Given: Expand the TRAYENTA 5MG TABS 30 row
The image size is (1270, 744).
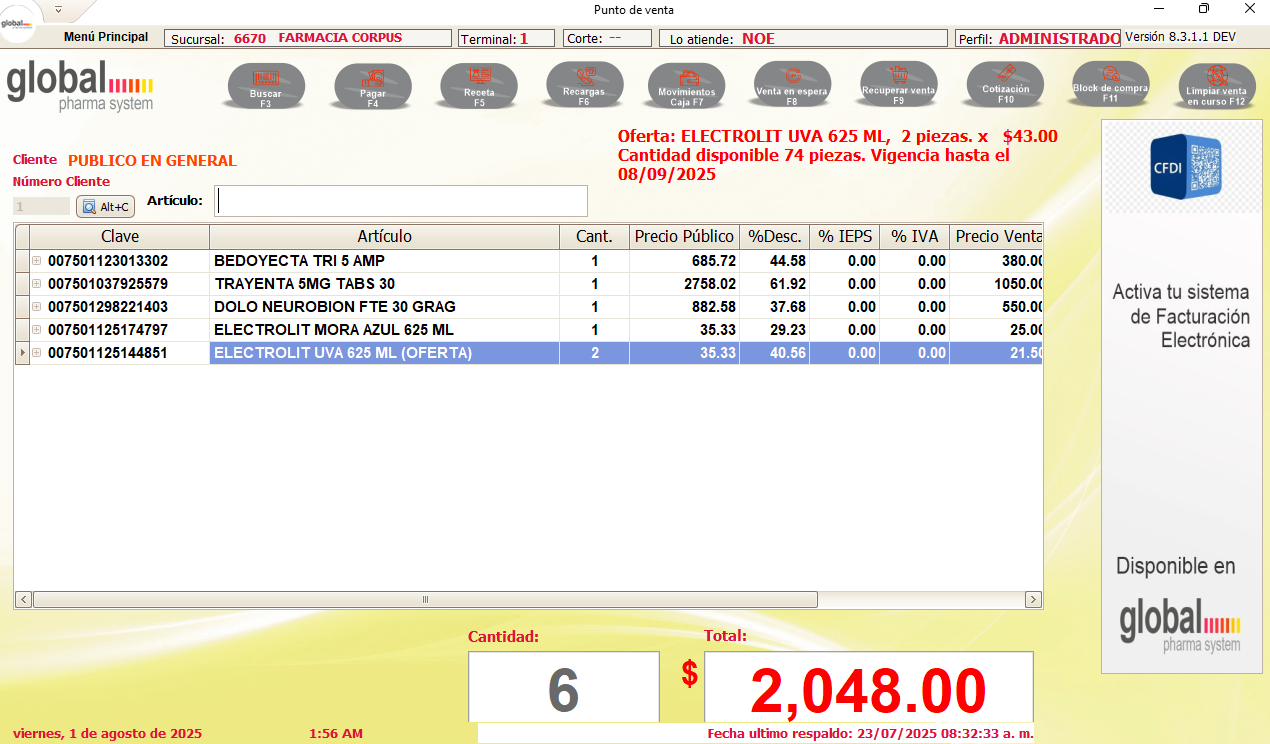Looking at the screenshot, I should (x=37, y=284).
